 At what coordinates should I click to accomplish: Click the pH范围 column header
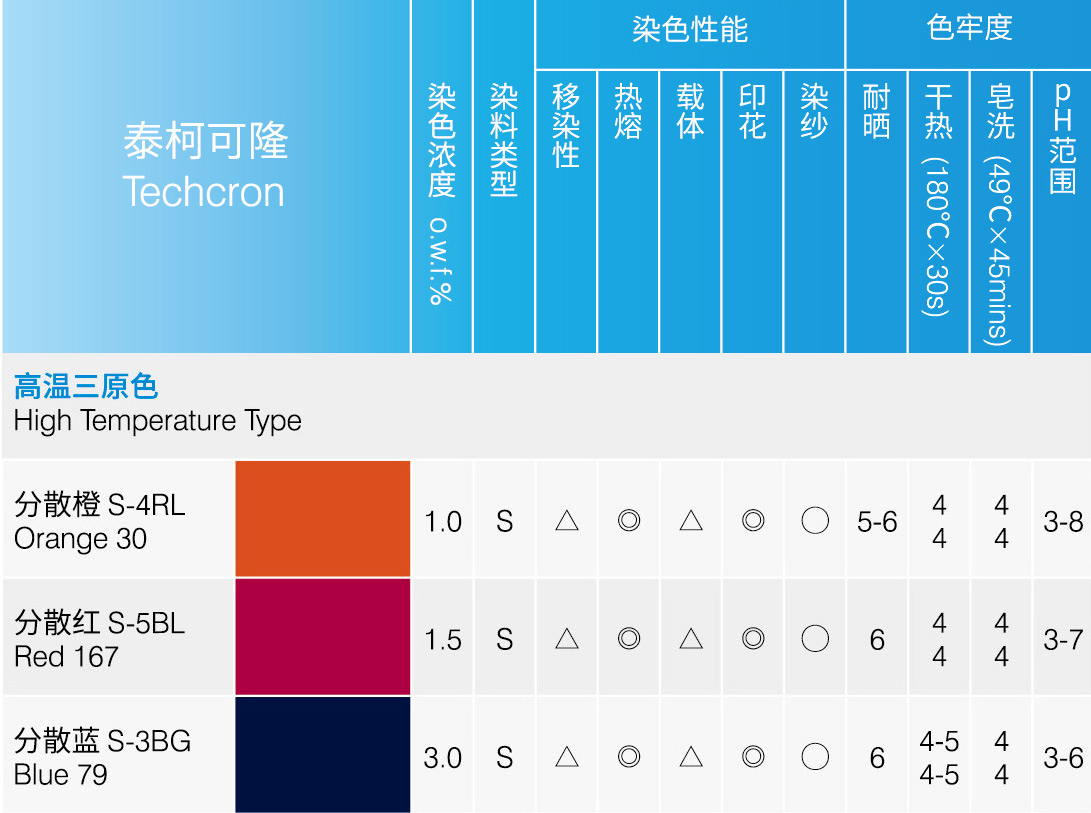tap(1063, 138)
